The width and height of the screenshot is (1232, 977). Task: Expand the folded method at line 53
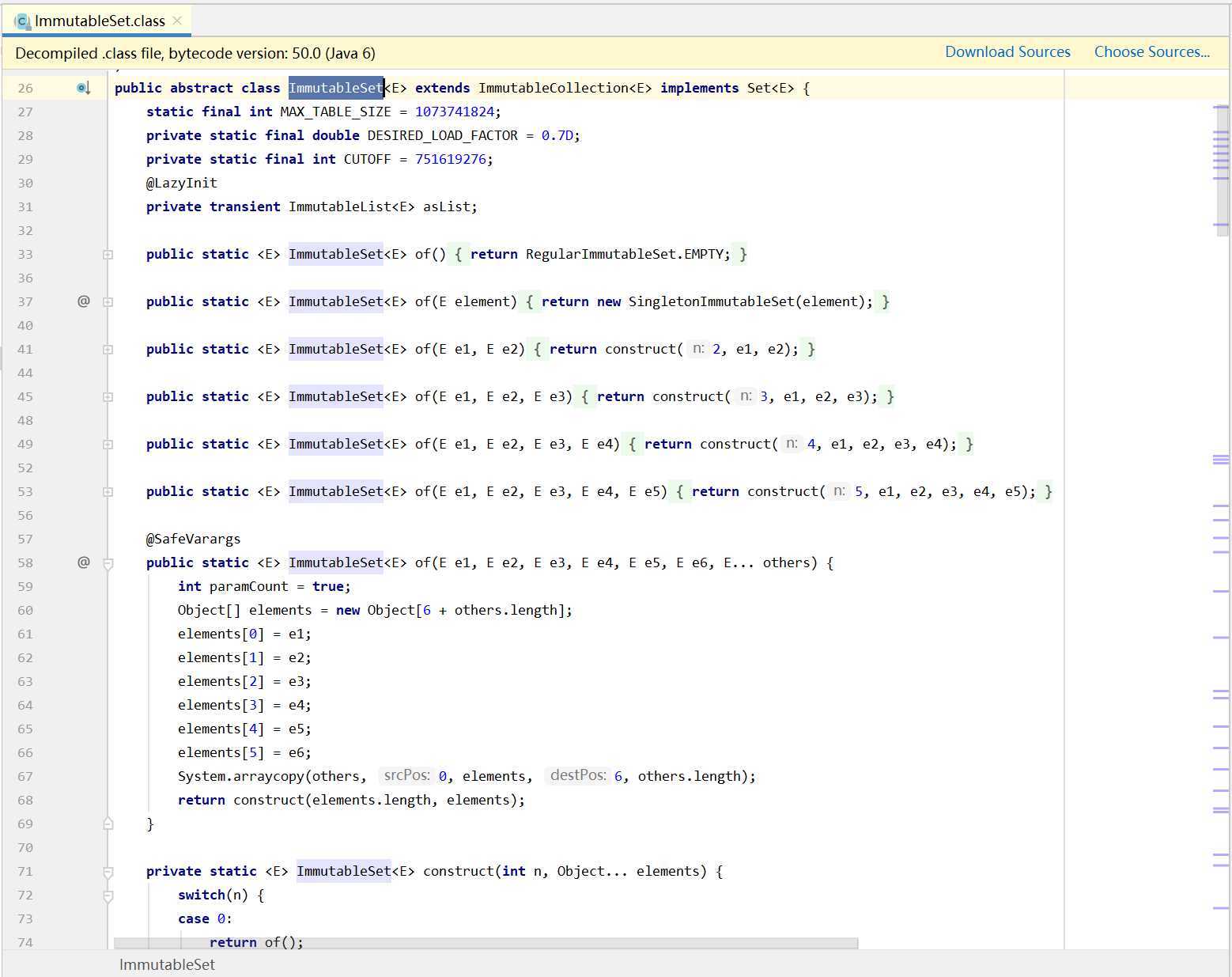tap(108, 492)
